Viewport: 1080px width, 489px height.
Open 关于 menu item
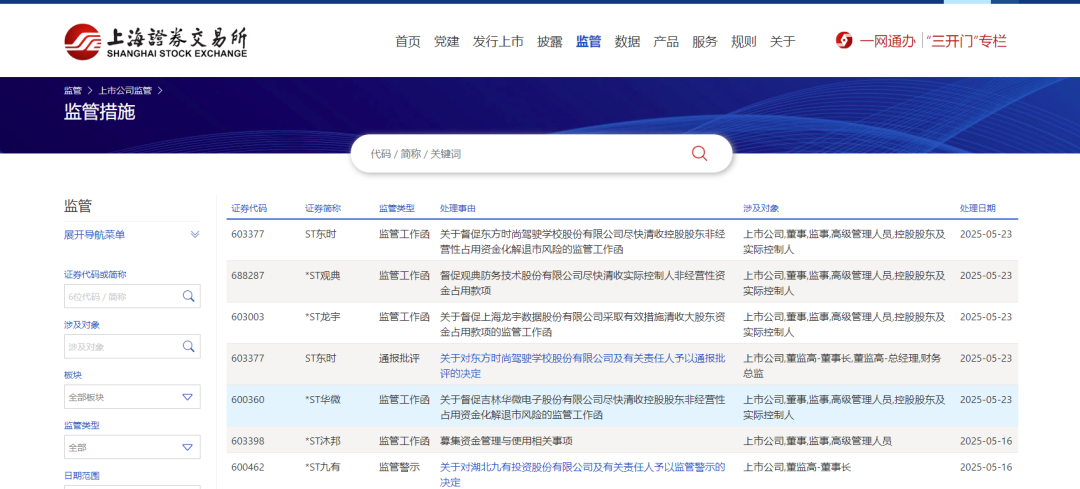(782, 41)
